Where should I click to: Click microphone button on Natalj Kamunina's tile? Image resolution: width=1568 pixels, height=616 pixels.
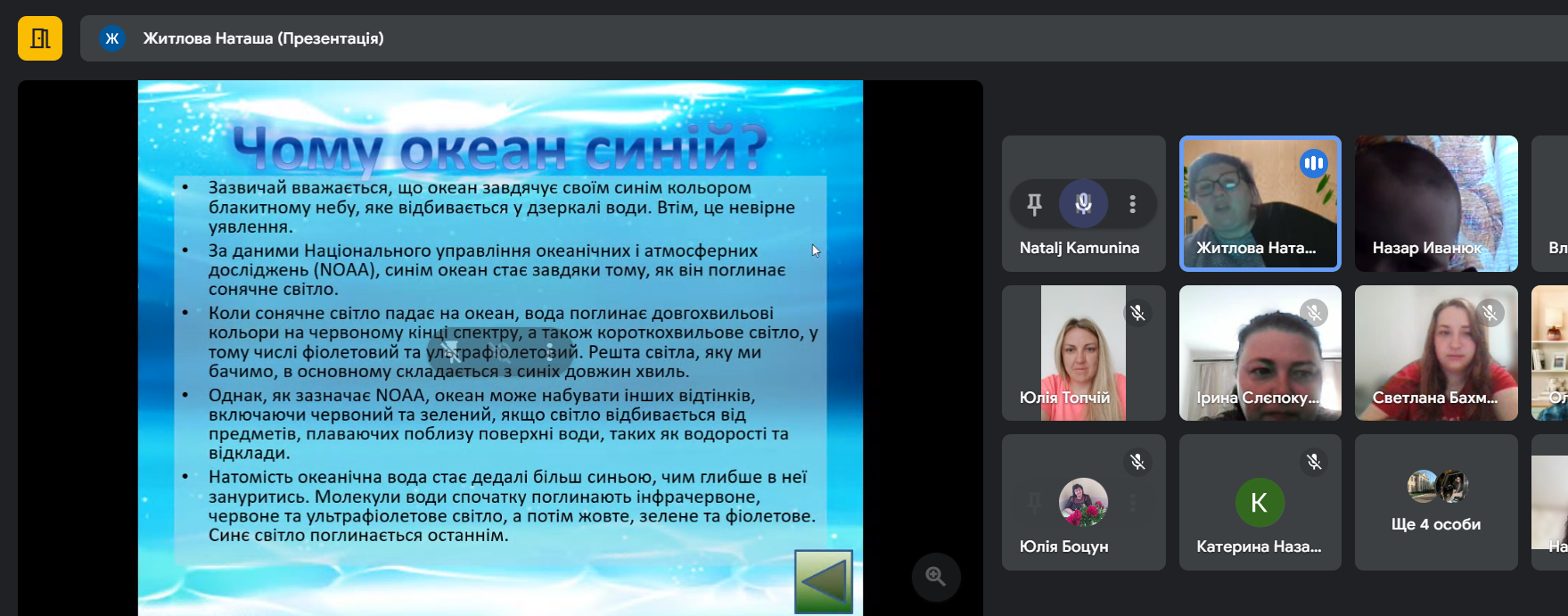pos(1083,204)
